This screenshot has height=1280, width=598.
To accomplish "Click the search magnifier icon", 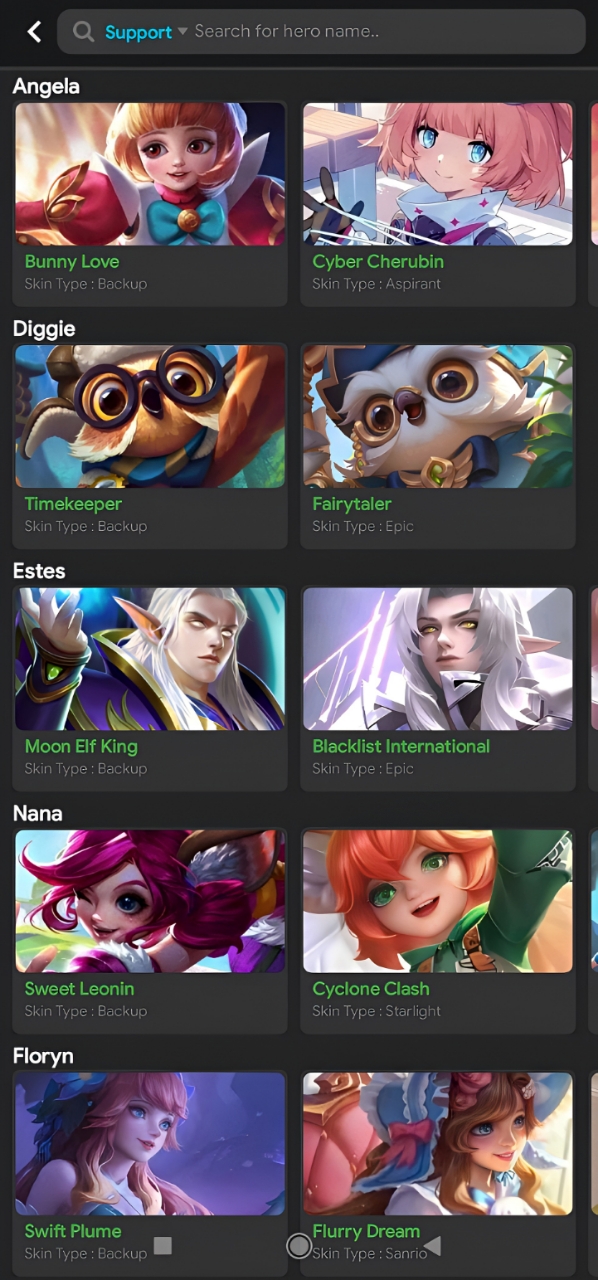I will pyautogui.click(x=84, y=32).
